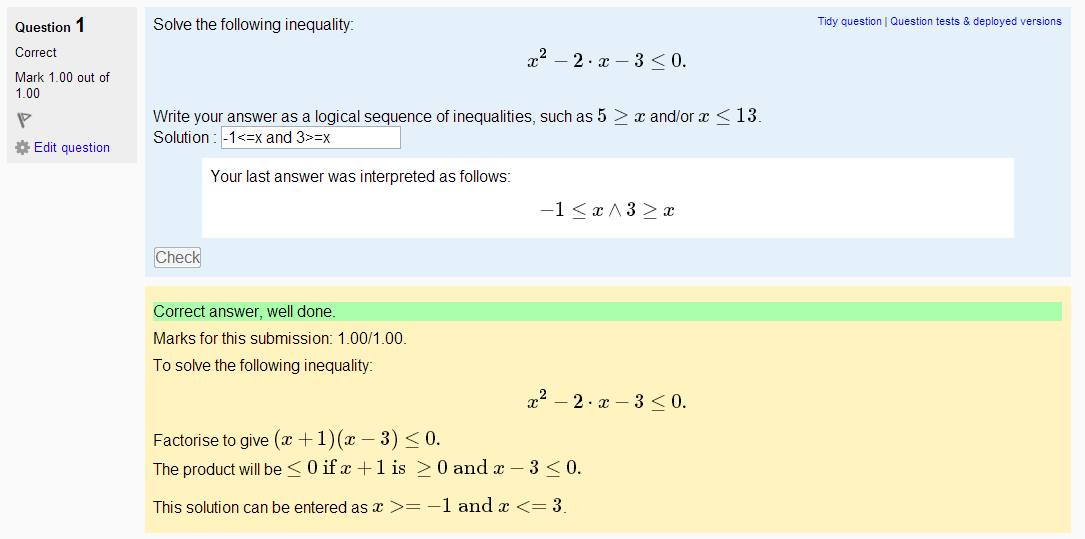
Task: Open Question tests & deployed versions
Action: click(x=976, y=21)
